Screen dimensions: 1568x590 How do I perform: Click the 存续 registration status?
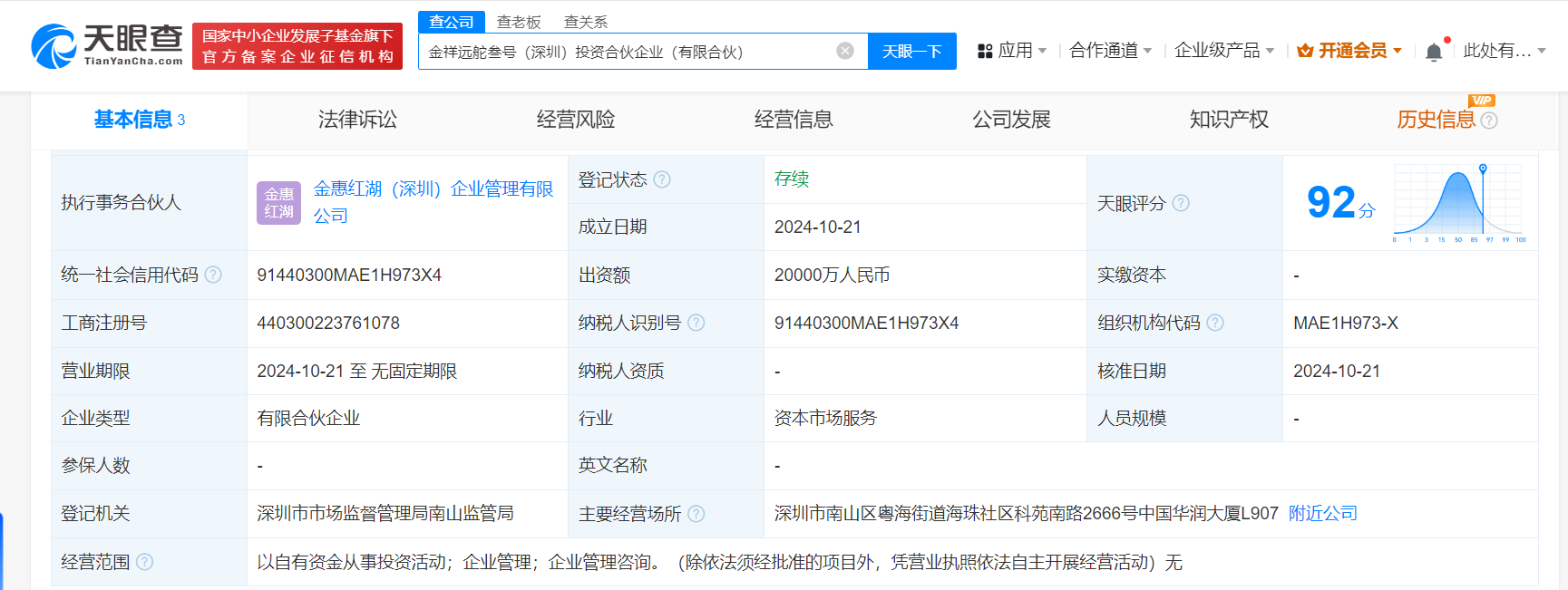coord(792,179)
